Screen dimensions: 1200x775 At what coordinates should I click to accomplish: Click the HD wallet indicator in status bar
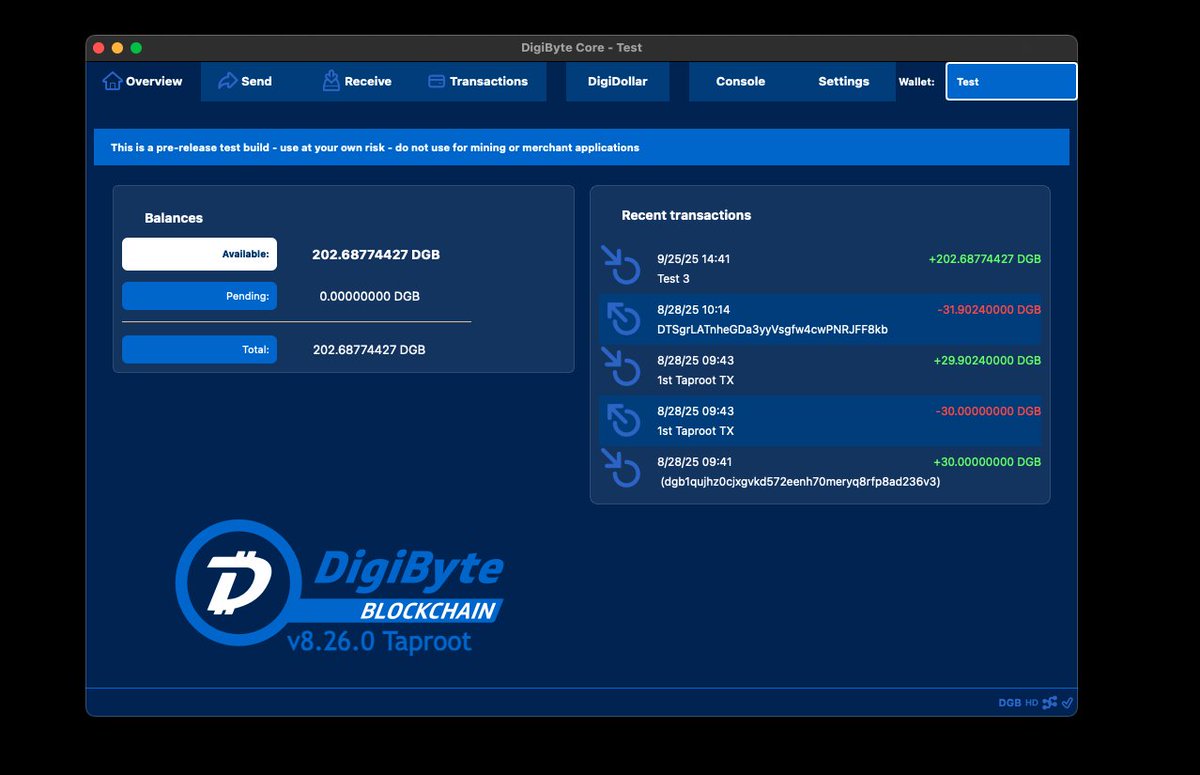(x=1032, y=703)
